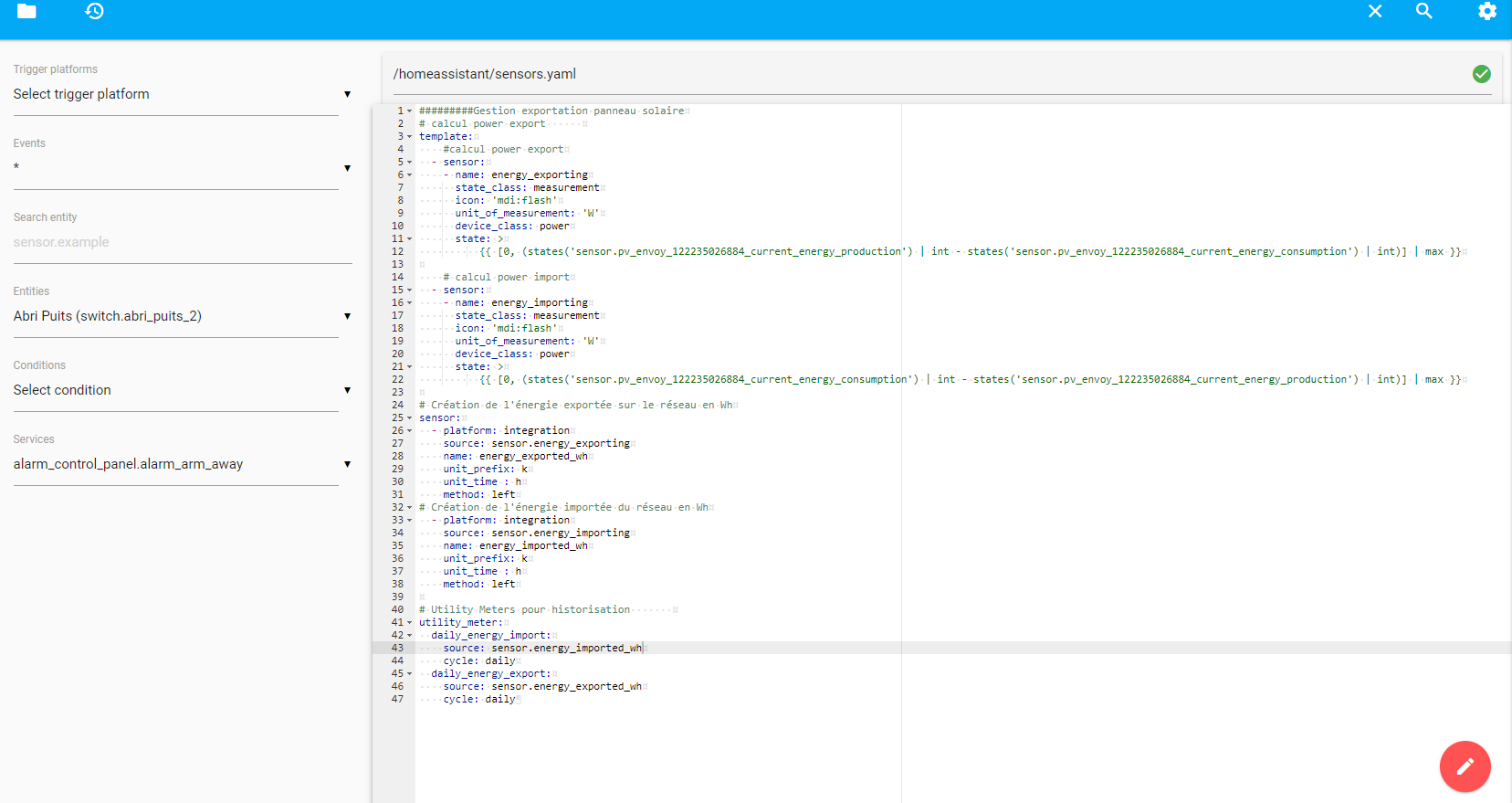The height and width of the screenshot is (803, 1512).
Task: Collapse the state fold arrow at line 21
Action: [410, 366]
